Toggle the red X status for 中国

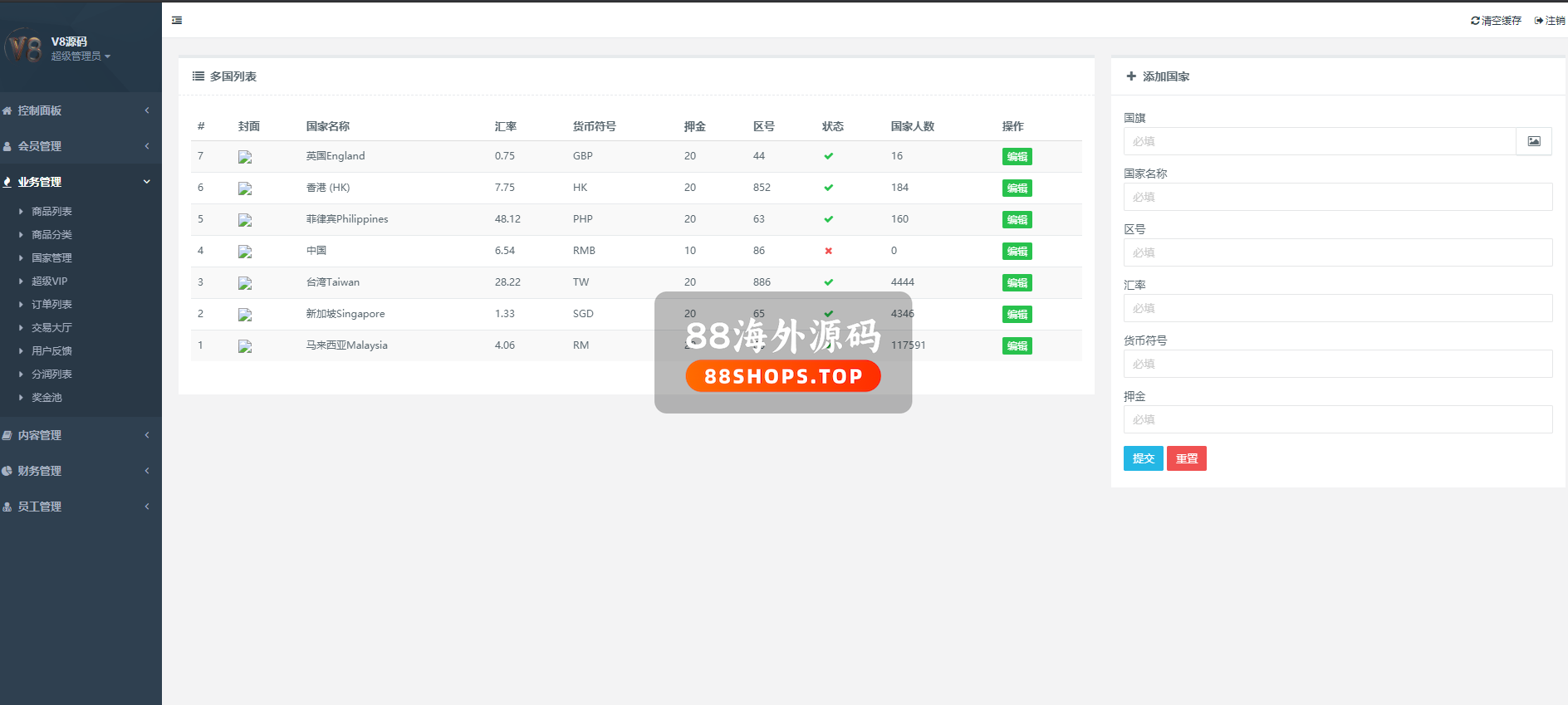click(x=828, y=251)
